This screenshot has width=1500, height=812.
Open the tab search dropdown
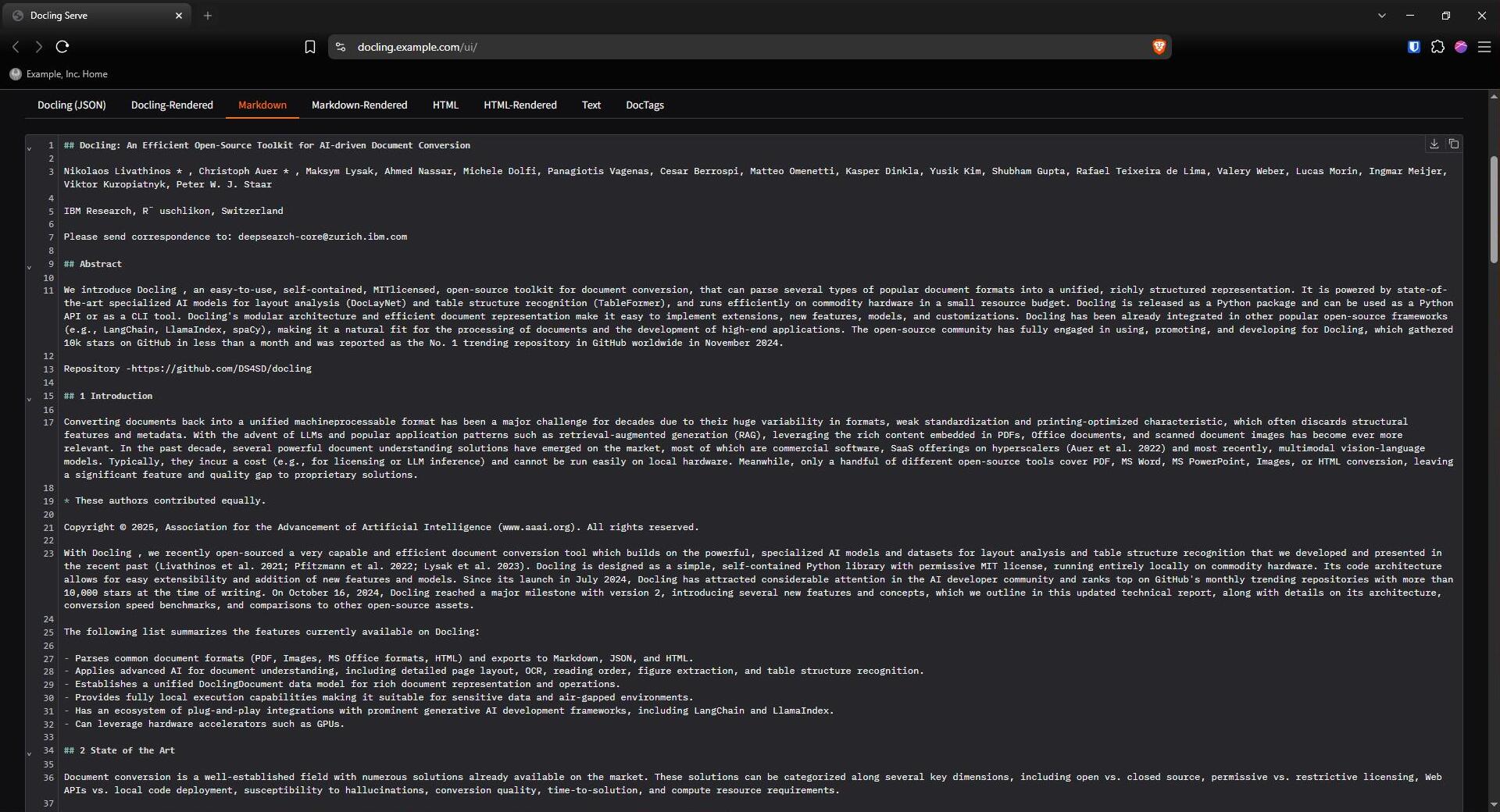pos(1382,16)
